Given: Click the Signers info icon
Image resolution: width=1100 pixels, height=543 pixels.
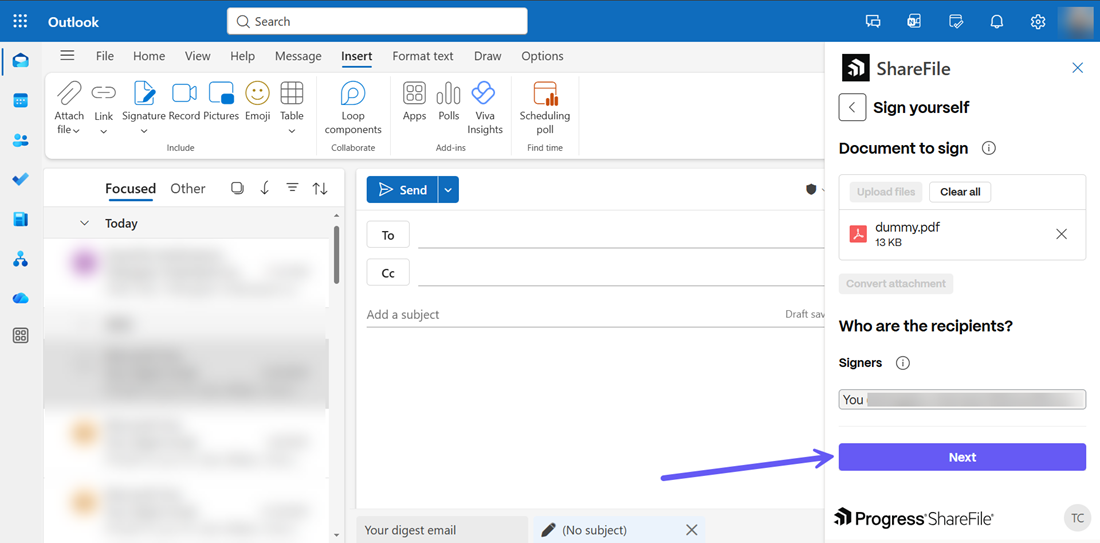Looking at the screenshot, I should point(903,363).
